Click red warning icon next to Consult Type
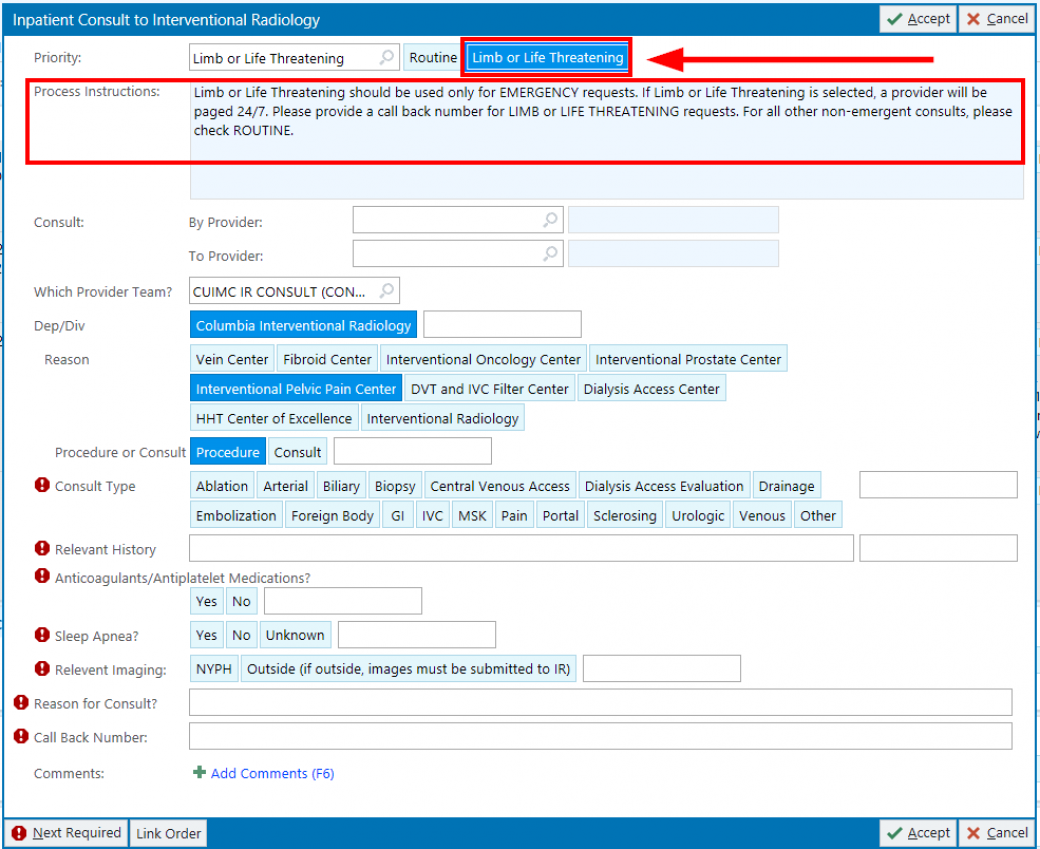Image resolution: width=1040 pixels, height=849 pixels. tap(42, 485)
